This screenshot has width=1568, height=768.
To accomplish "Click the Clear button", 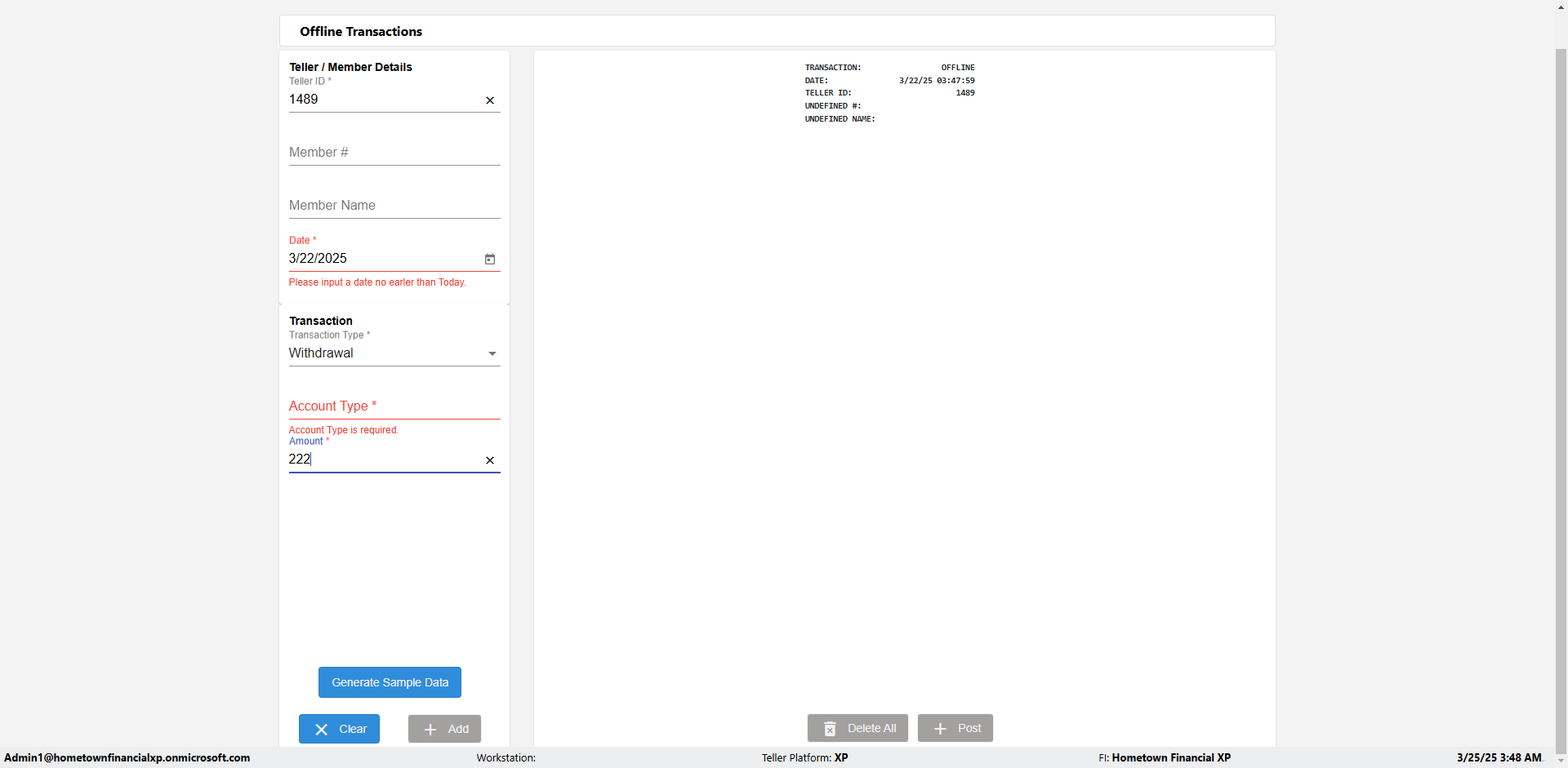I will (x=339, y=729).
